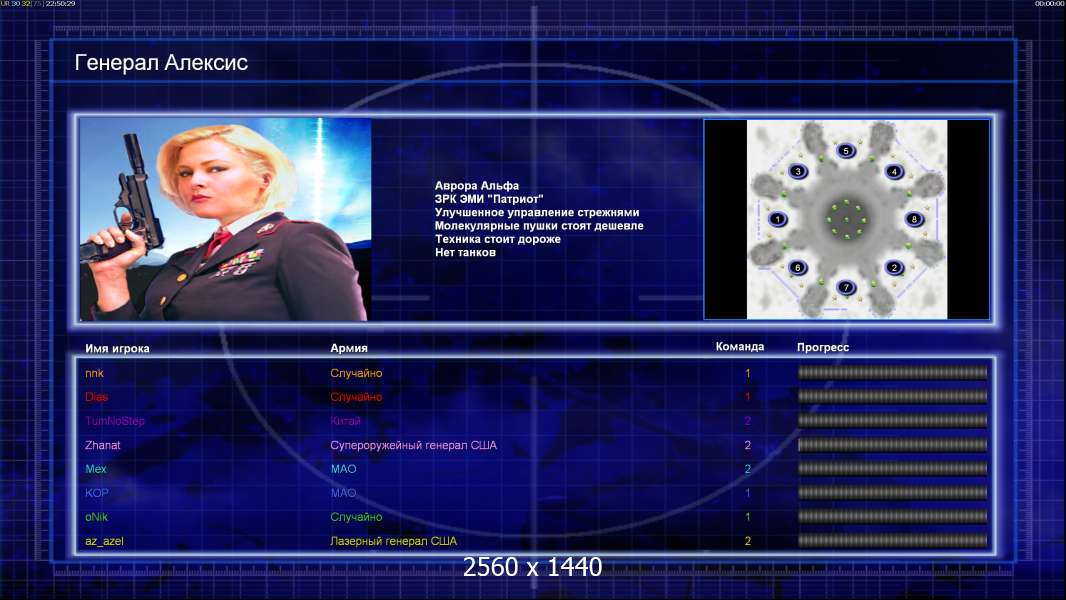Click team number 1 in oNik row
The image size is (1066, 600).
pyautogui.click(x=748, y=517)
